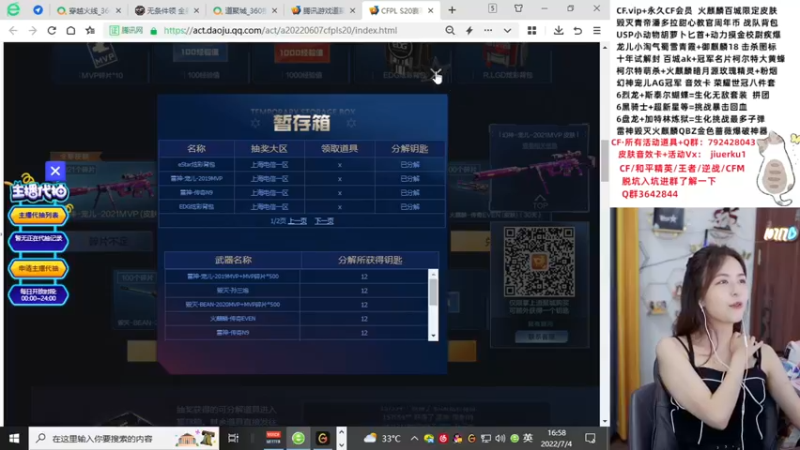Click the TOP back-to-top arrow
Viewport: 800px width, 450px height.
[540, 202]
